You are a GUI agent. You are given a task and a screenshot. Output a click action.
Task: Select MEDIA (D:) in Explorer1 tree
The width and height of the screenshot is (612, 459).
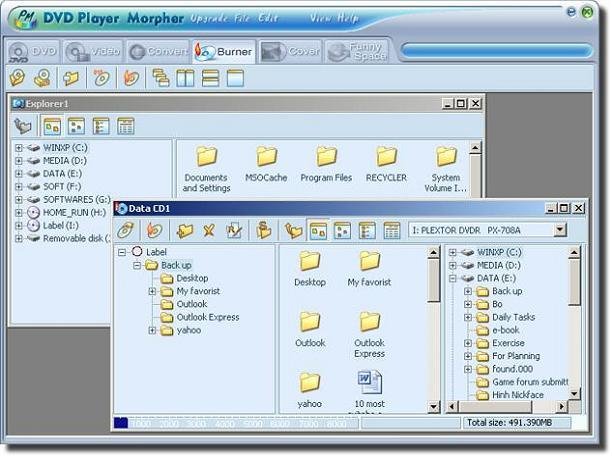coord(65,160)
